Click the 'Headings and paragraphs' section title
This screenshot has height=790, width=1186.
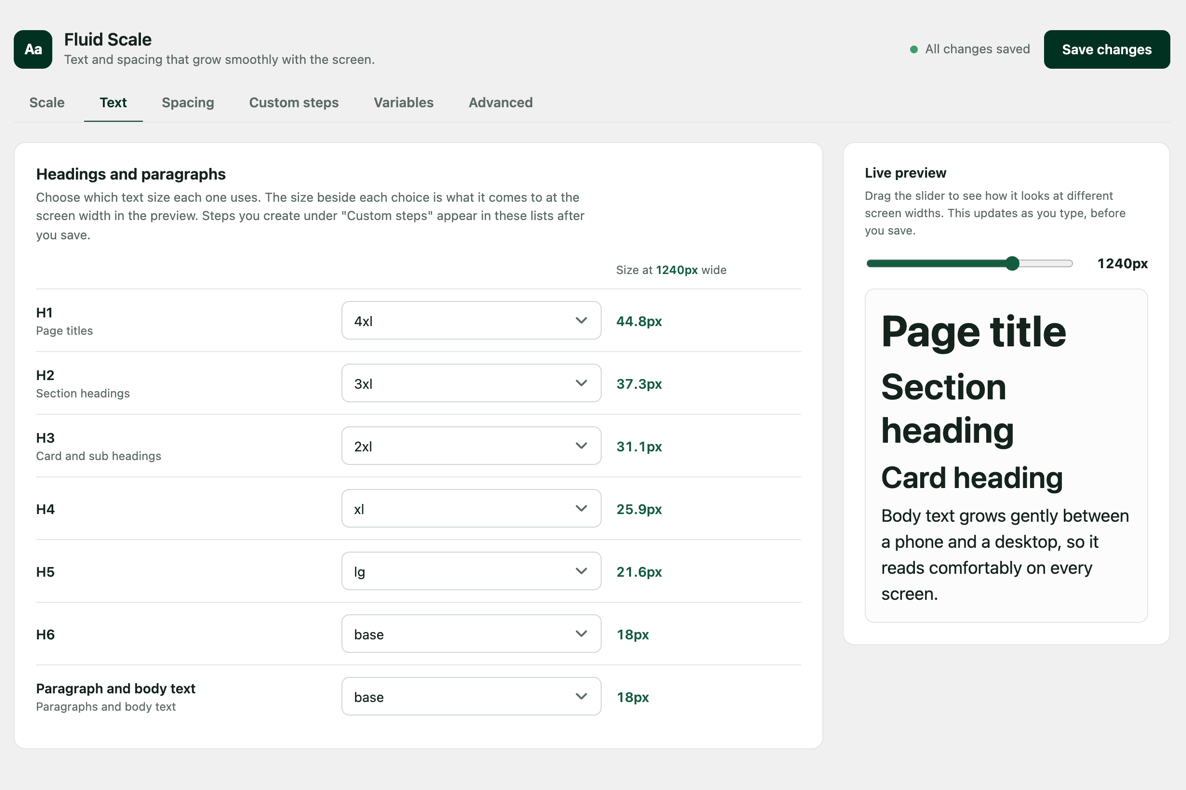click(131, 174)
